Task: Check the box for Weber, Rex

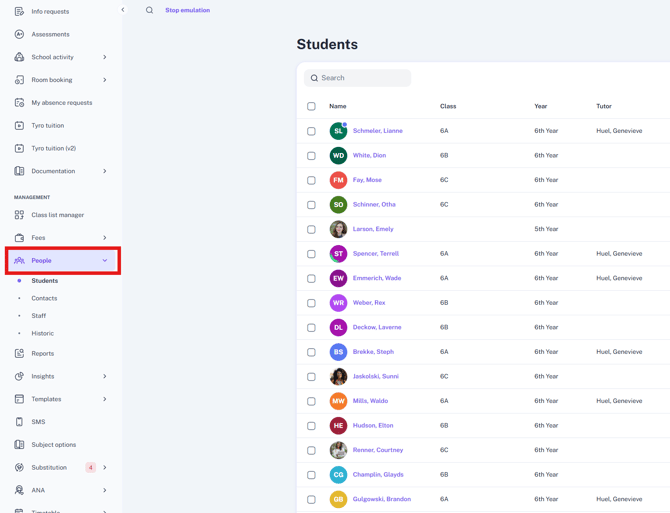Action: point(311,303)
